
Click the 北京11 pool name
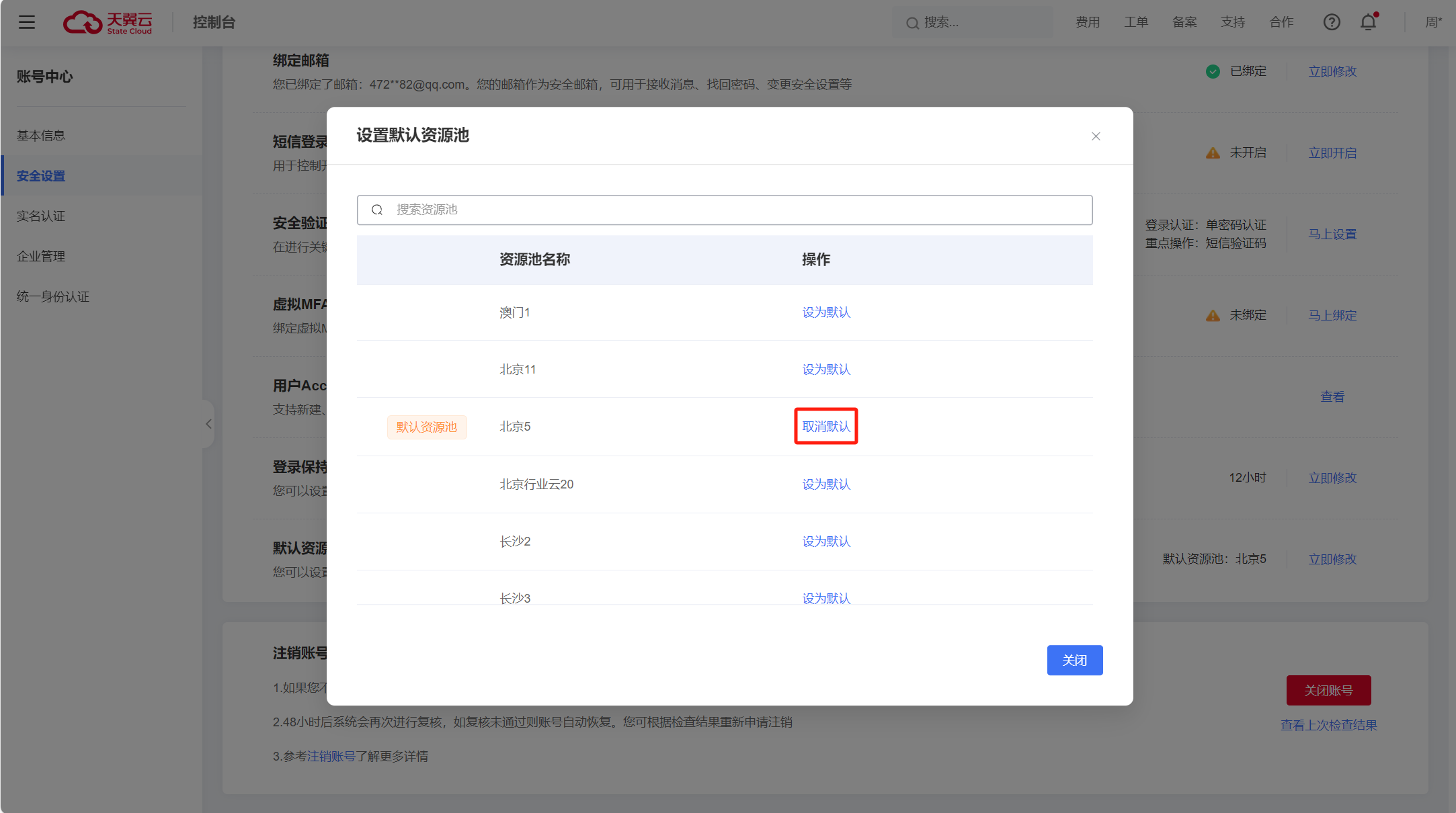click(x=518, y=370)
